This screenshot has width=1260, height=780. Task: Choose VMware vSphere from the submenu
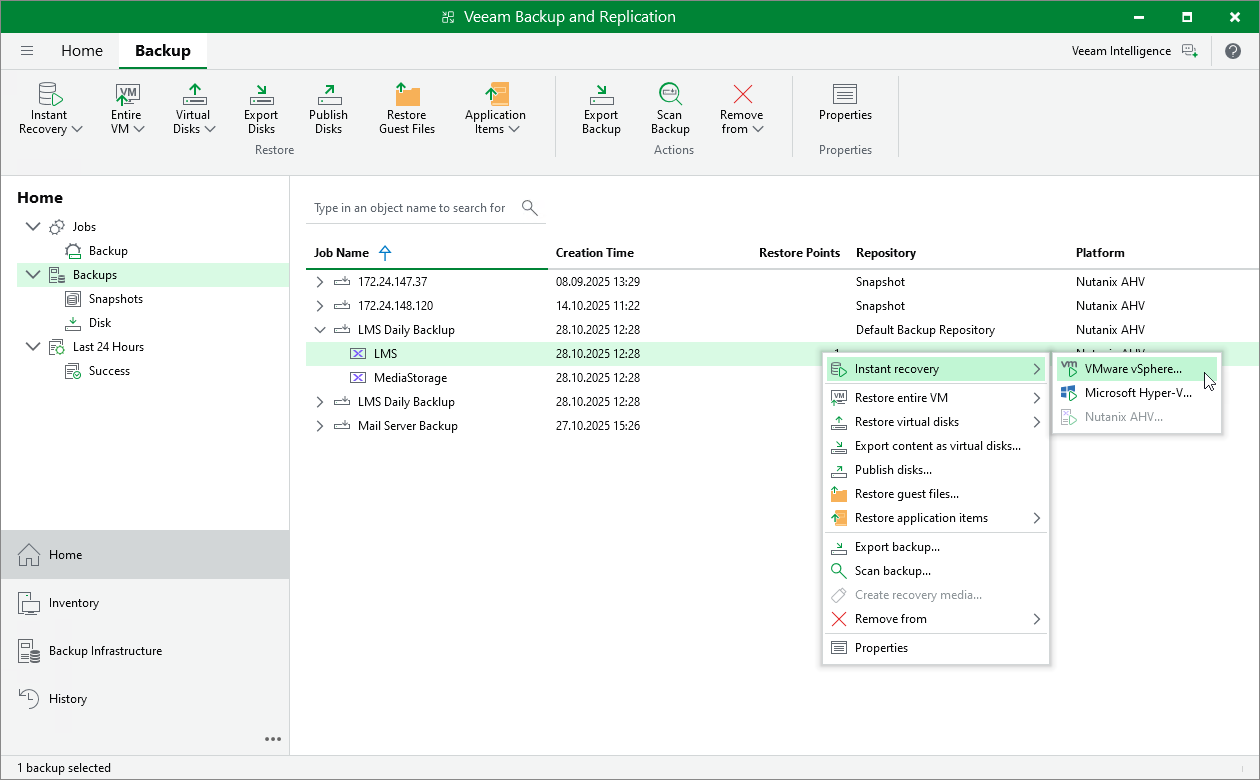[x=1132, y=369]
